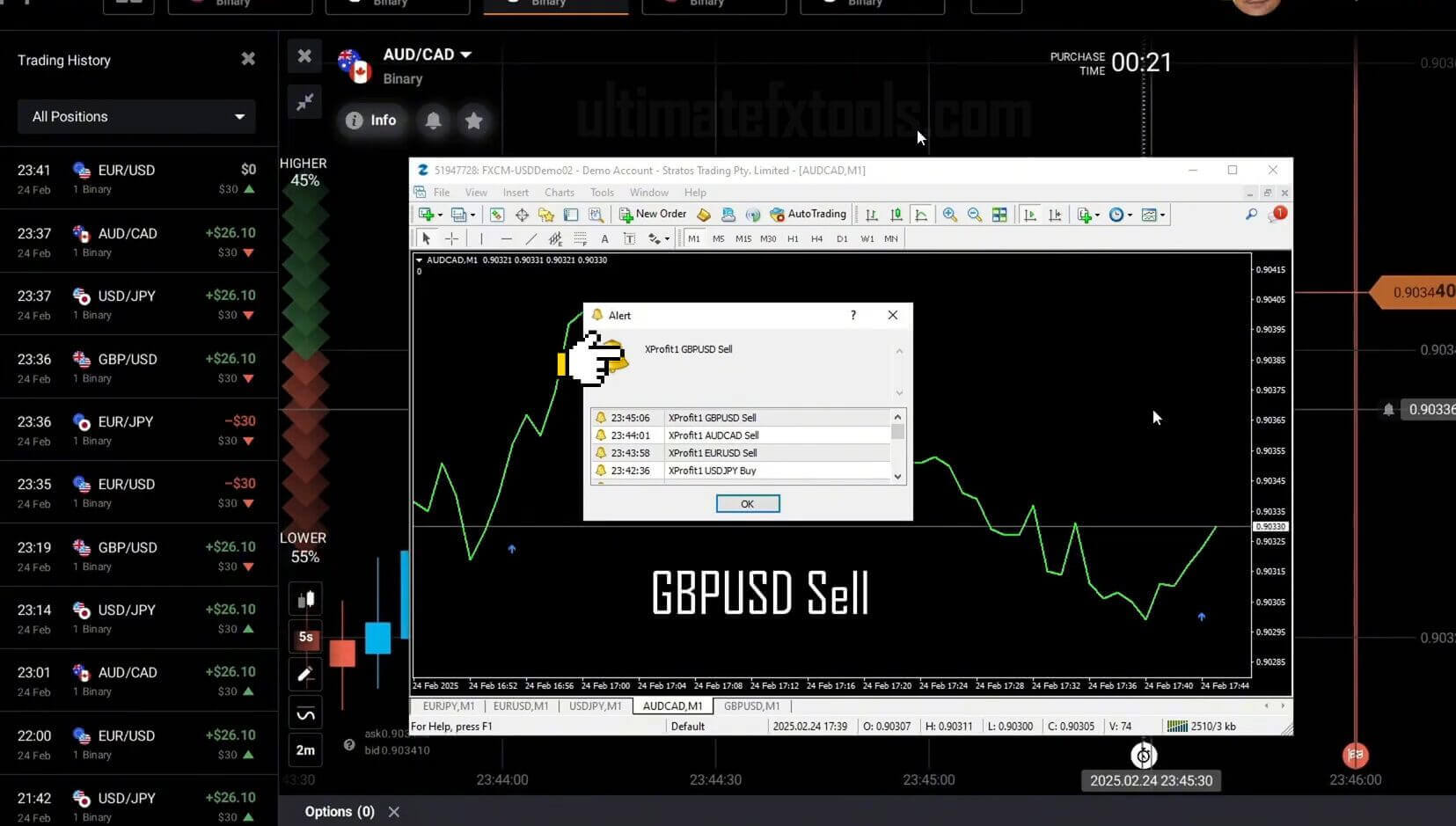
Task: Open the chart type selector in the sidebar
Action: (x=305, y=598)
